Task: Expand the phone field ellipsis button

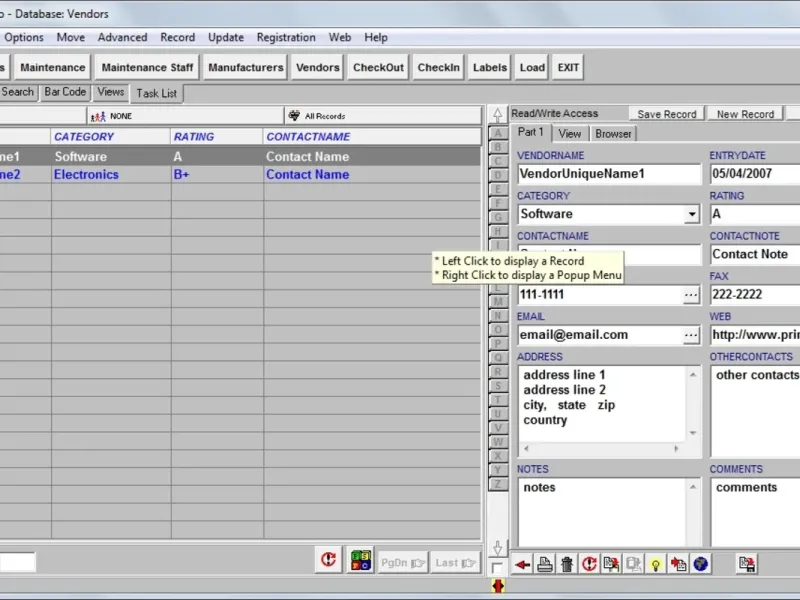Action: (691, 295)
